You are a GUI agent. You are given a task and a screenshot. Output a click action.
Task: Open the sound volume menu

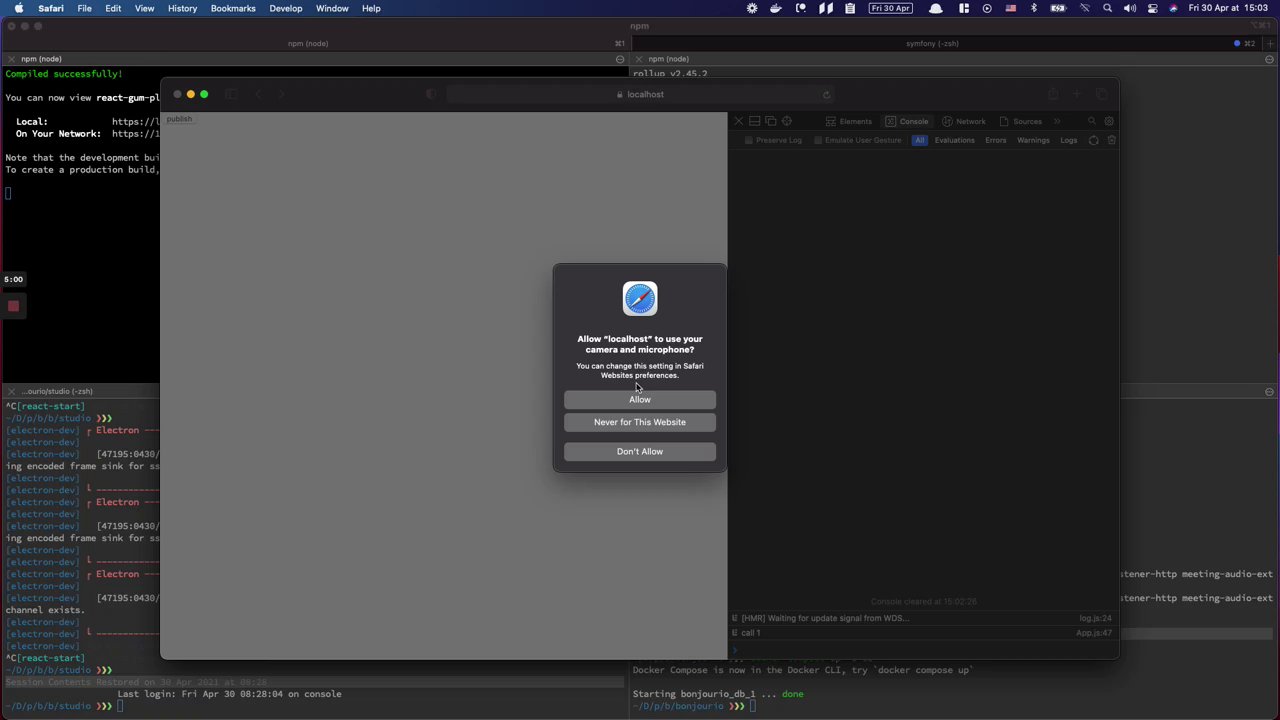pyautogui.click(x=1130, y=8)
